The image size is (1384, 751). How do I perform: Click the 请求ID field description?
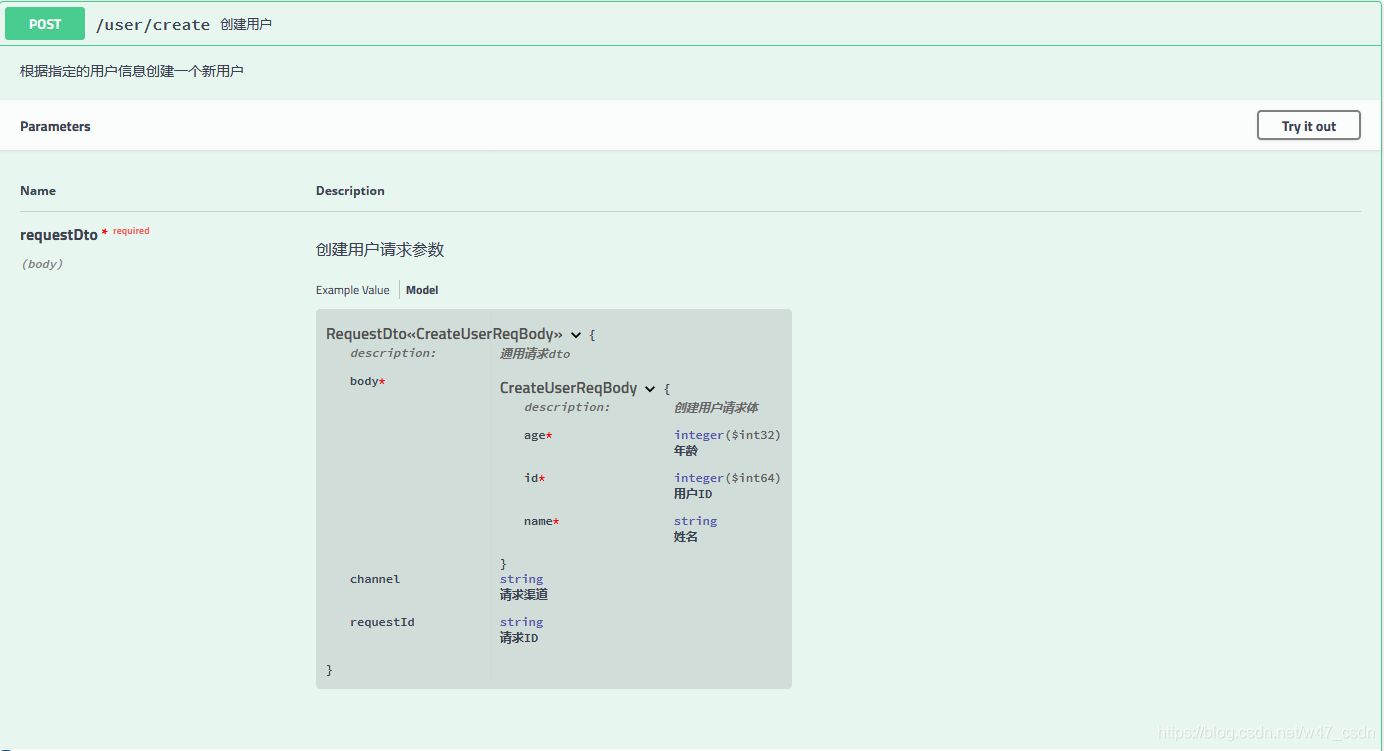tap(519, 638)
